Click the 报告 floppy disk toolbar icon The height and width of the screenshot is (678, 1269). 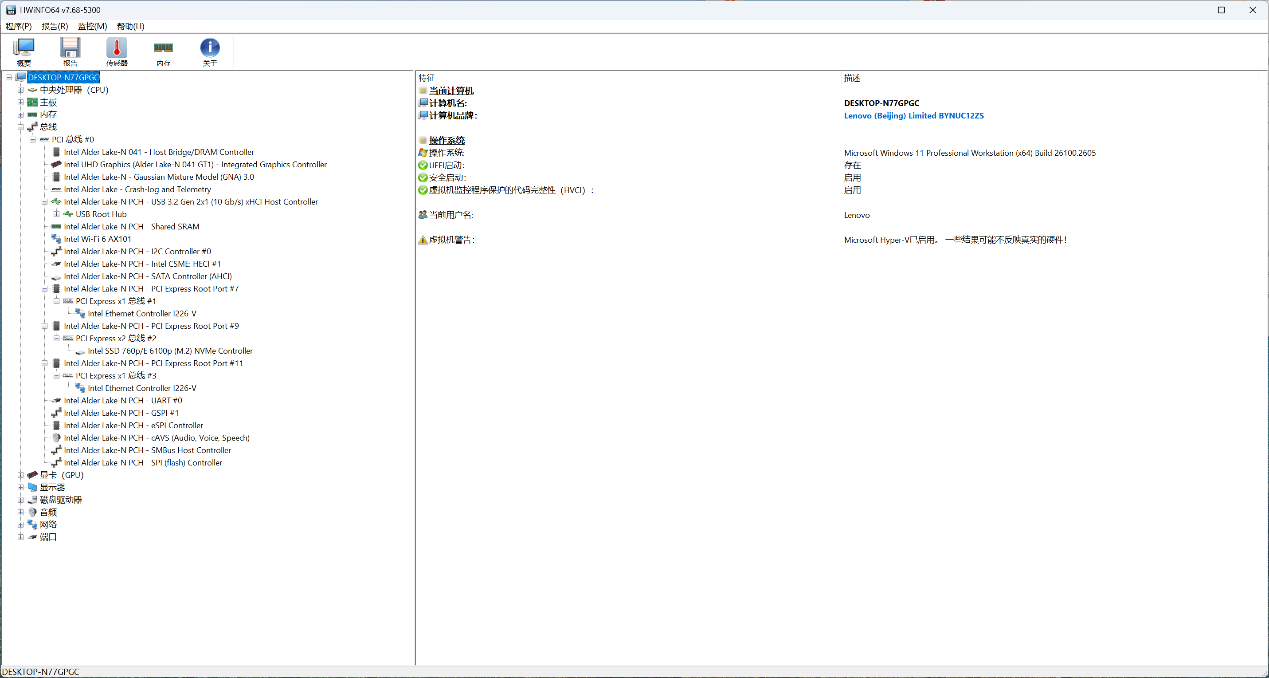coord(70,51)
